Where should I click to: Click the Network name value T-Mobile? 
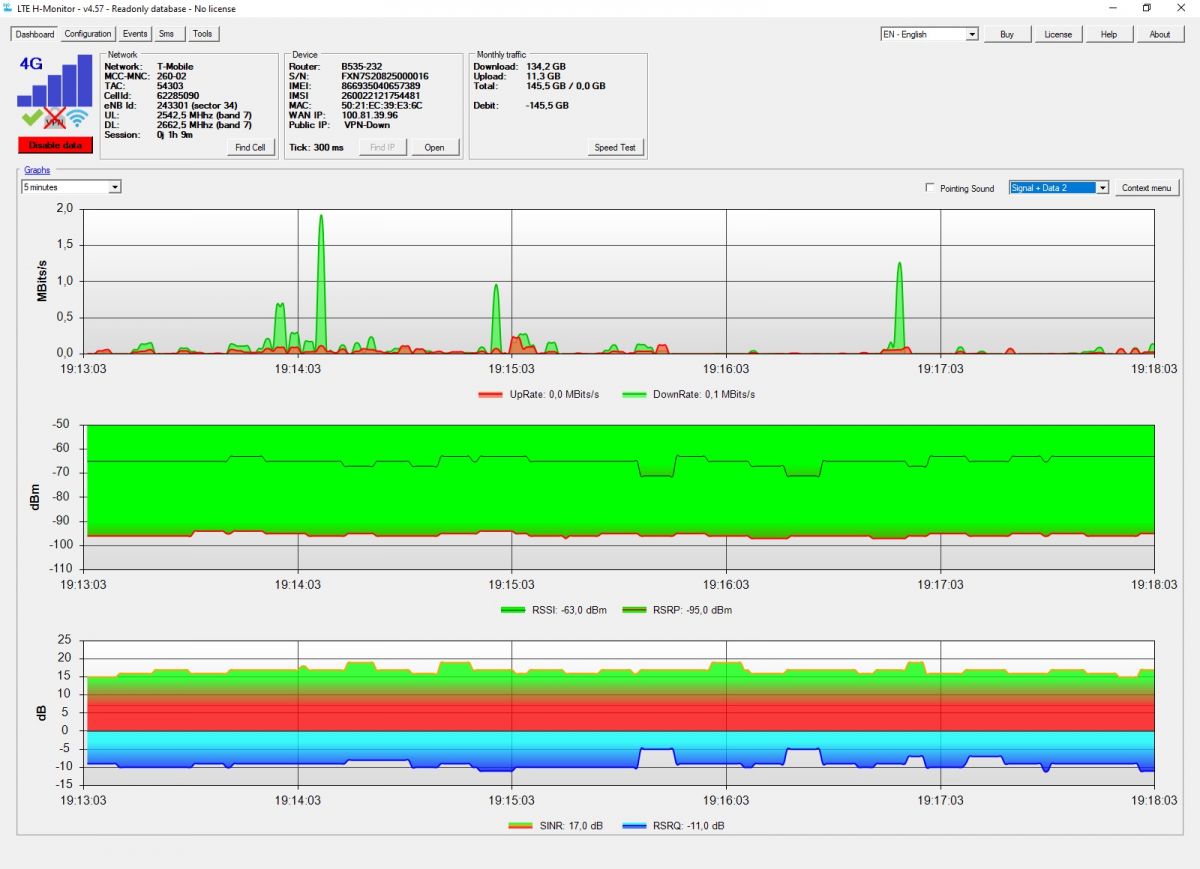pyautogui.click(x=175, y=67)
